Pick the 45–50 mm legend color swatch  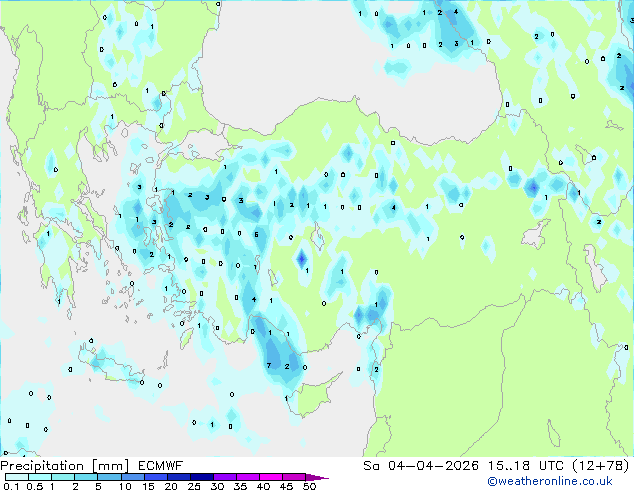[x=294, y=477]
